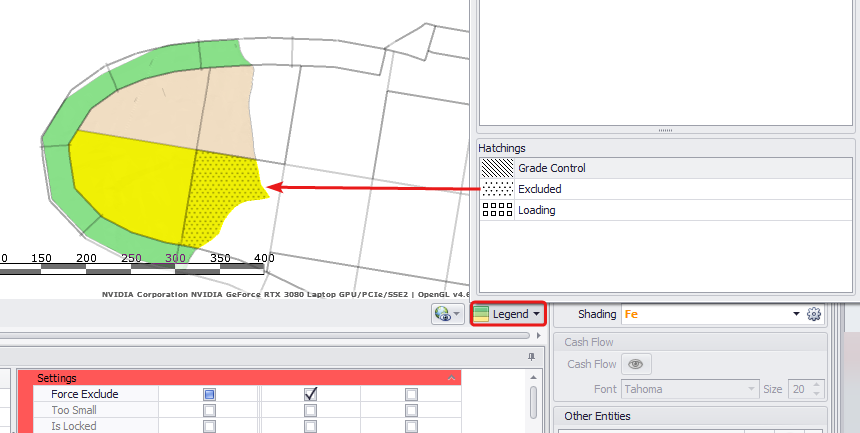Select the Grade Control hatching swatch
The width and height of the screenshot is (860, 433).
pyautogui.click(x=497, y=168)
